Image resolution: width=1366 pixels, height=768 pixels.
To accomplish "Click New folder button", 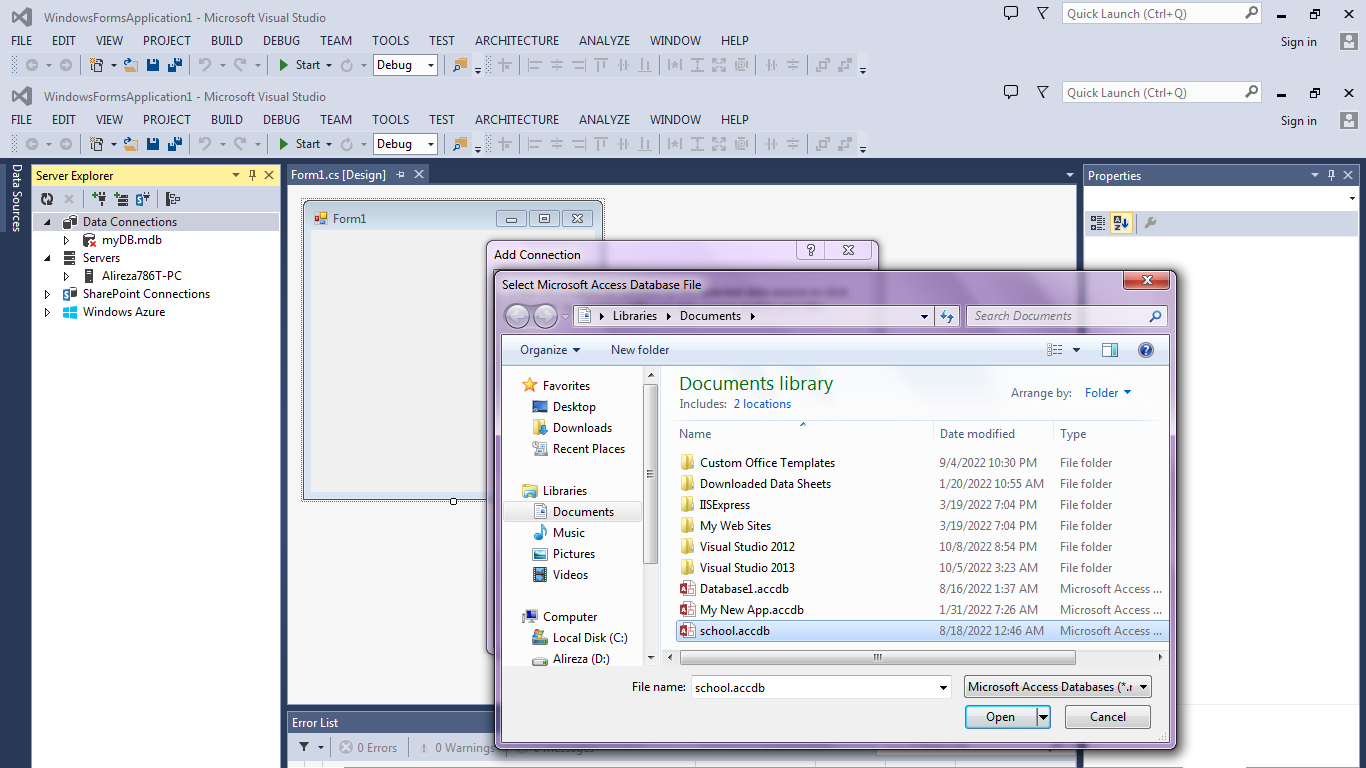I will click(x=640, y=350).
